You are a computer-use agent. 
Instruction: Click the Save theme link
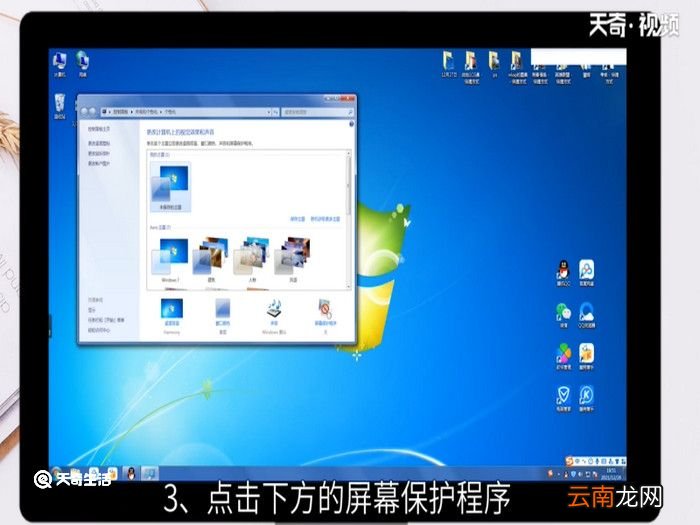[x=297, y=219]
